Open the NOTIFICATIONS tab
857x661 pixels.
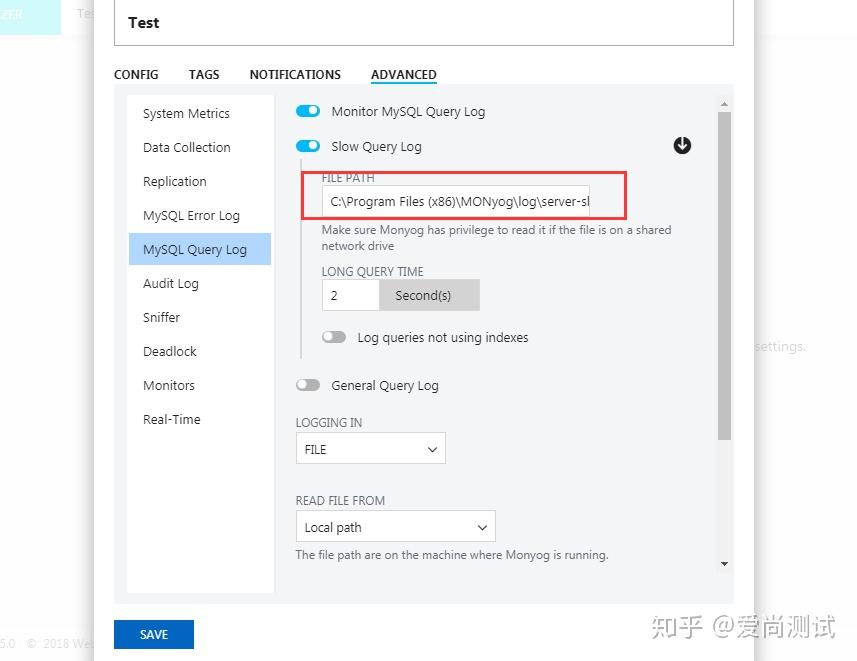(x=295, y=74)
